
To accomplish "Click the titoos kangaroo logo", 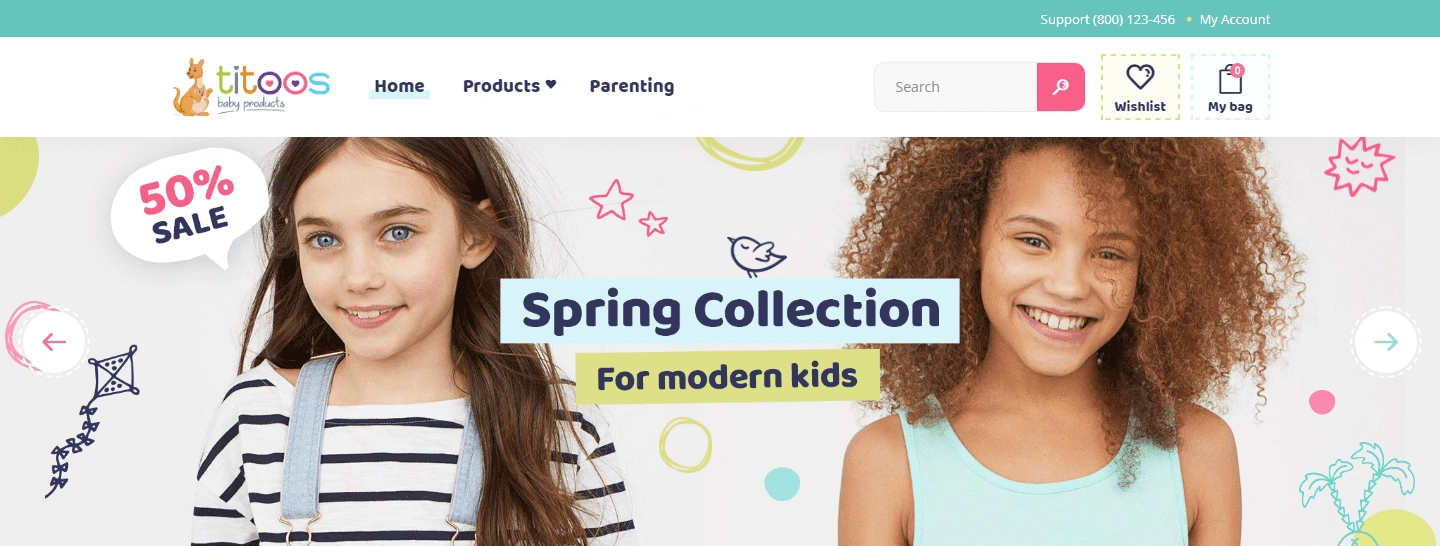I will coord(251,87).
